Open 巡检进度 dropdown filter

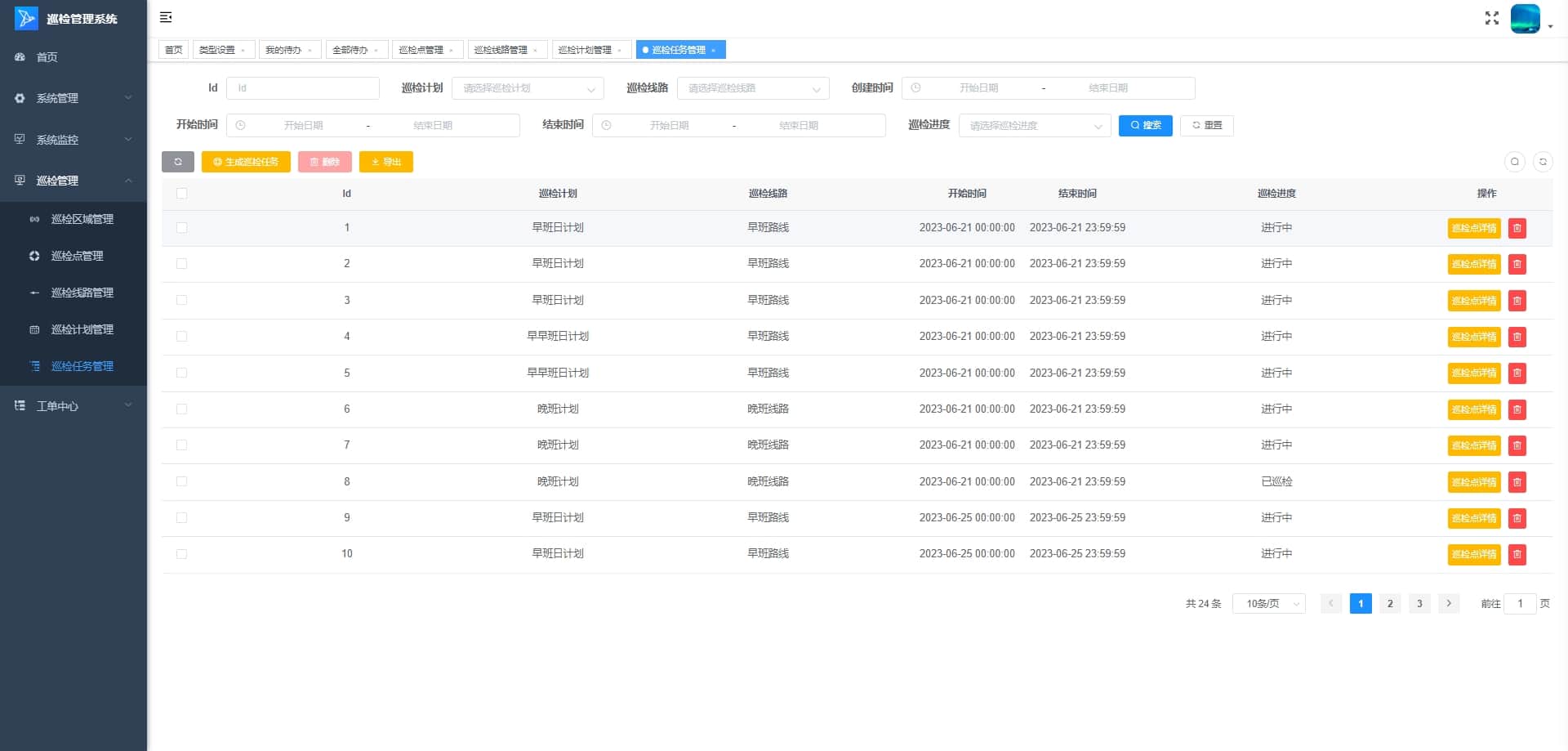(1035, 126)
